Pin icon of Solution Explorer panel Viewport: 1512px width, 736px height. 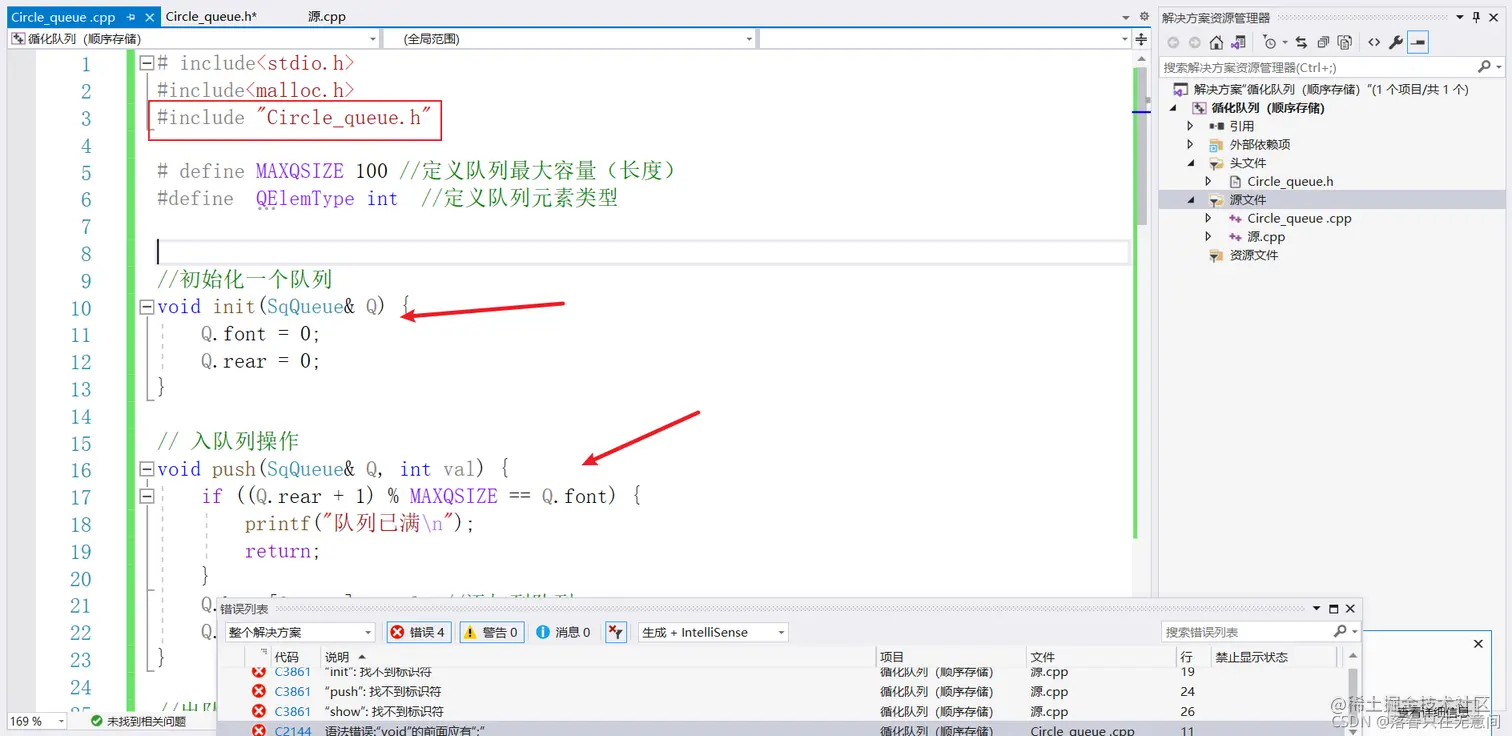(x=1477, y=17)
